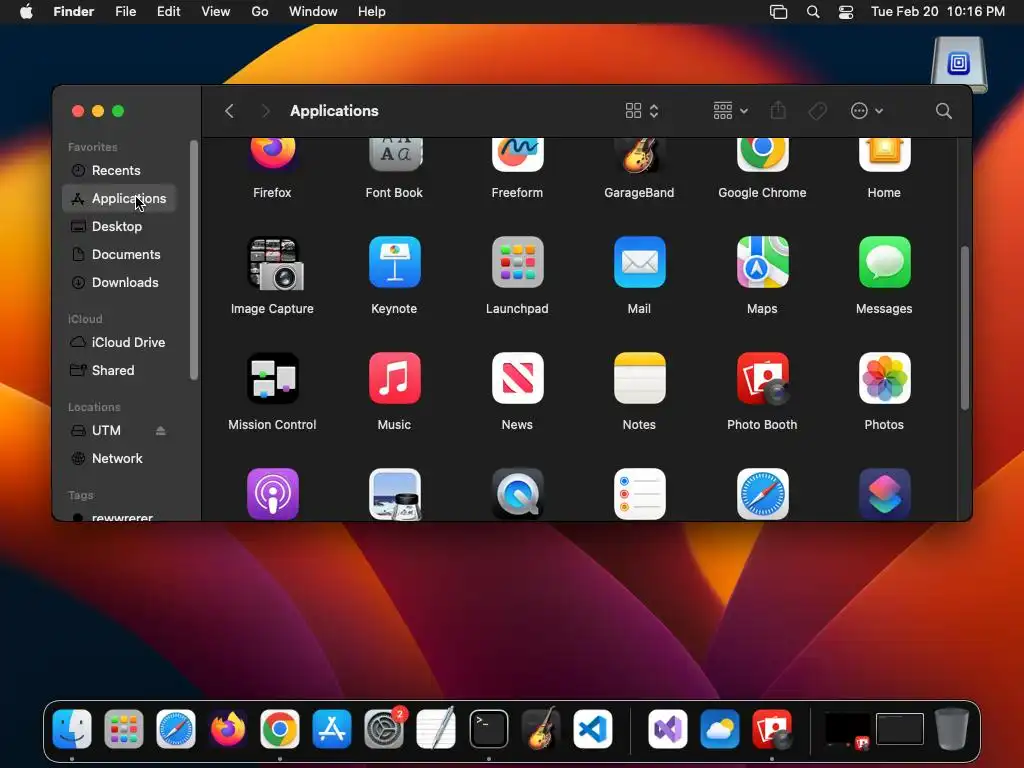Open iCloud Drive in the sidebar
1024x768 pixels.
coord(119,342)
